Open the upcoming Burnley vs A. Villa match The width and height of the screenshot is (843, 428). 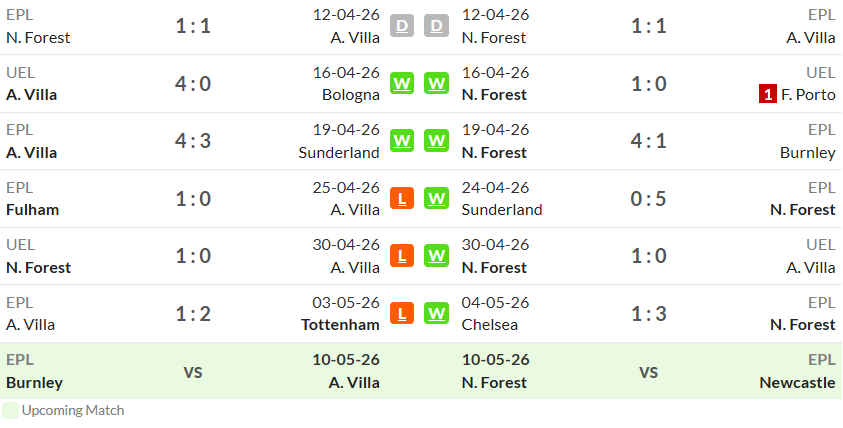pyautogui.click(x=193, y=371)
